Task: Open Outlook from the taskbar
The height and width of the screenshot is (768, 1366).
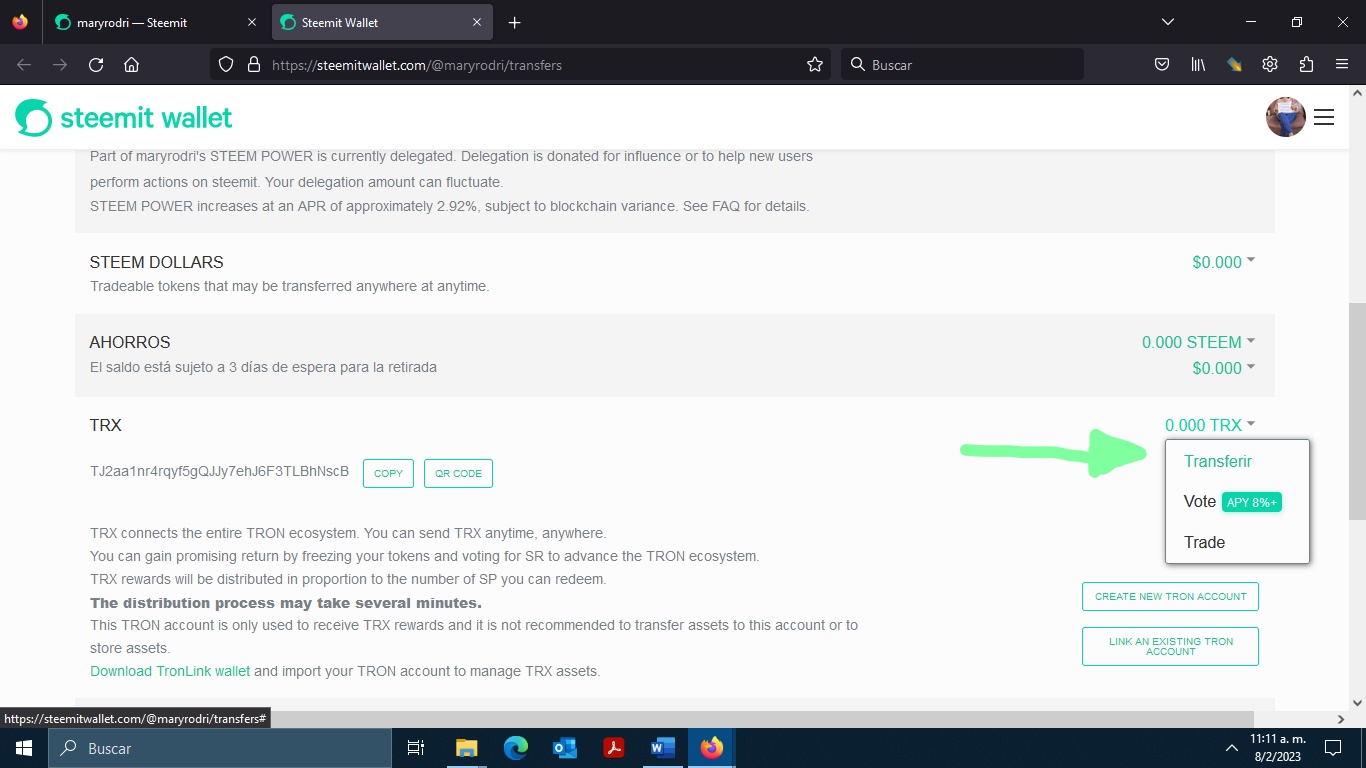Action: [x=564, y=748]
